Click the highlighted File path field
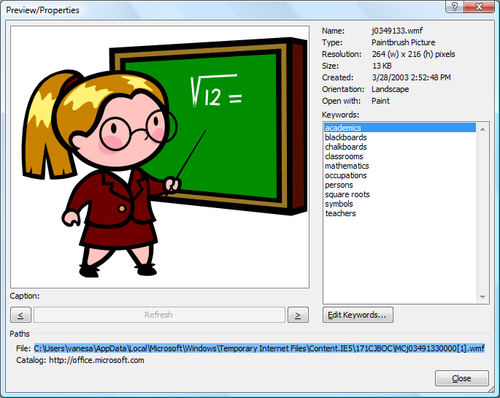The height and width of the screenshot is (398, 500). tap(259, 348)
